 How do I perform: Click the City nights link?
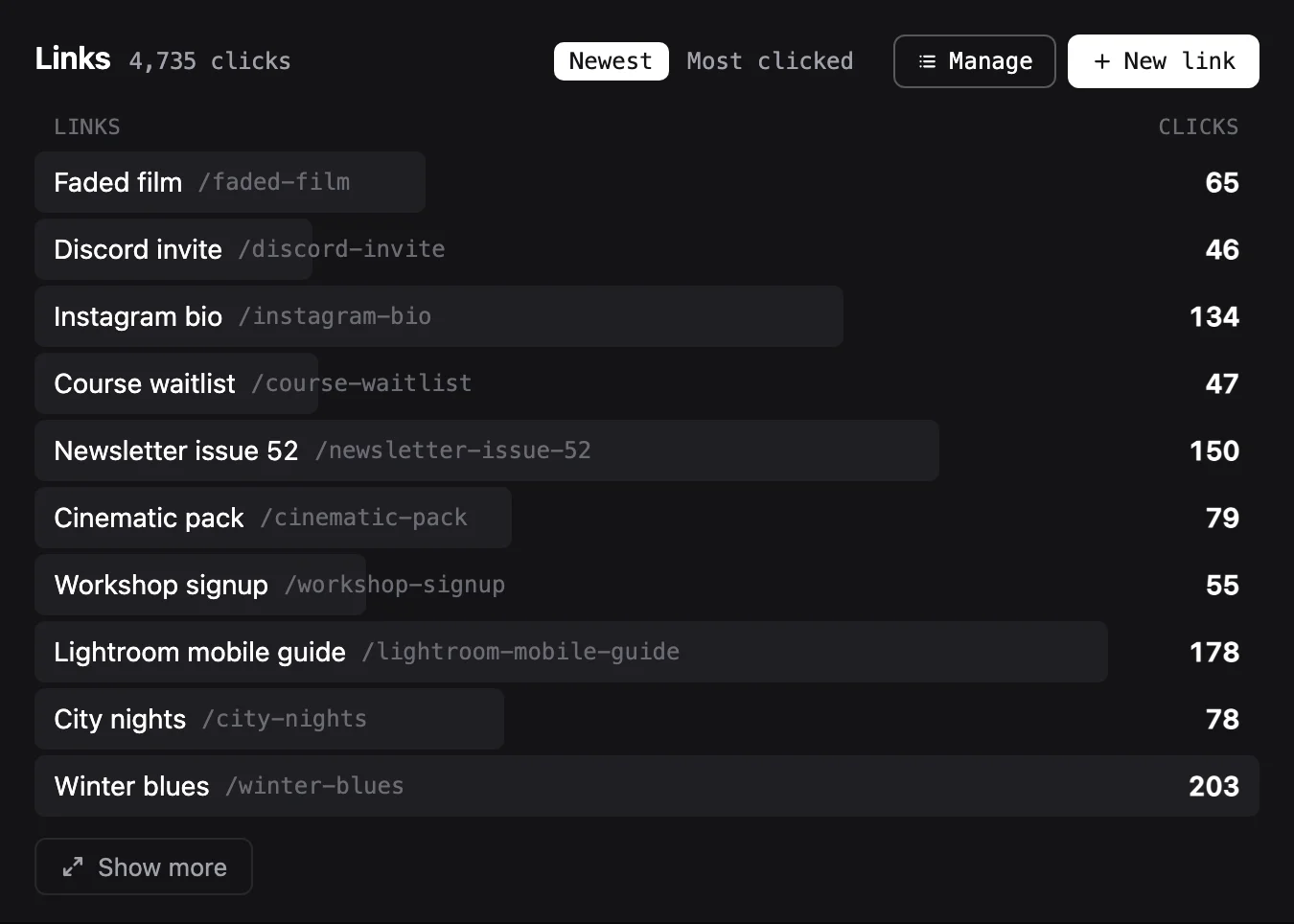tap(647, 719)
